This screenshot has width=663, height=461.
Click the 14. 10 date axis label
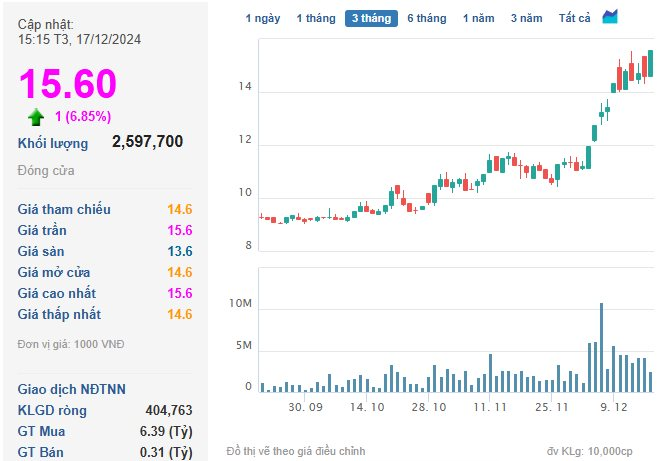[367, 407]
